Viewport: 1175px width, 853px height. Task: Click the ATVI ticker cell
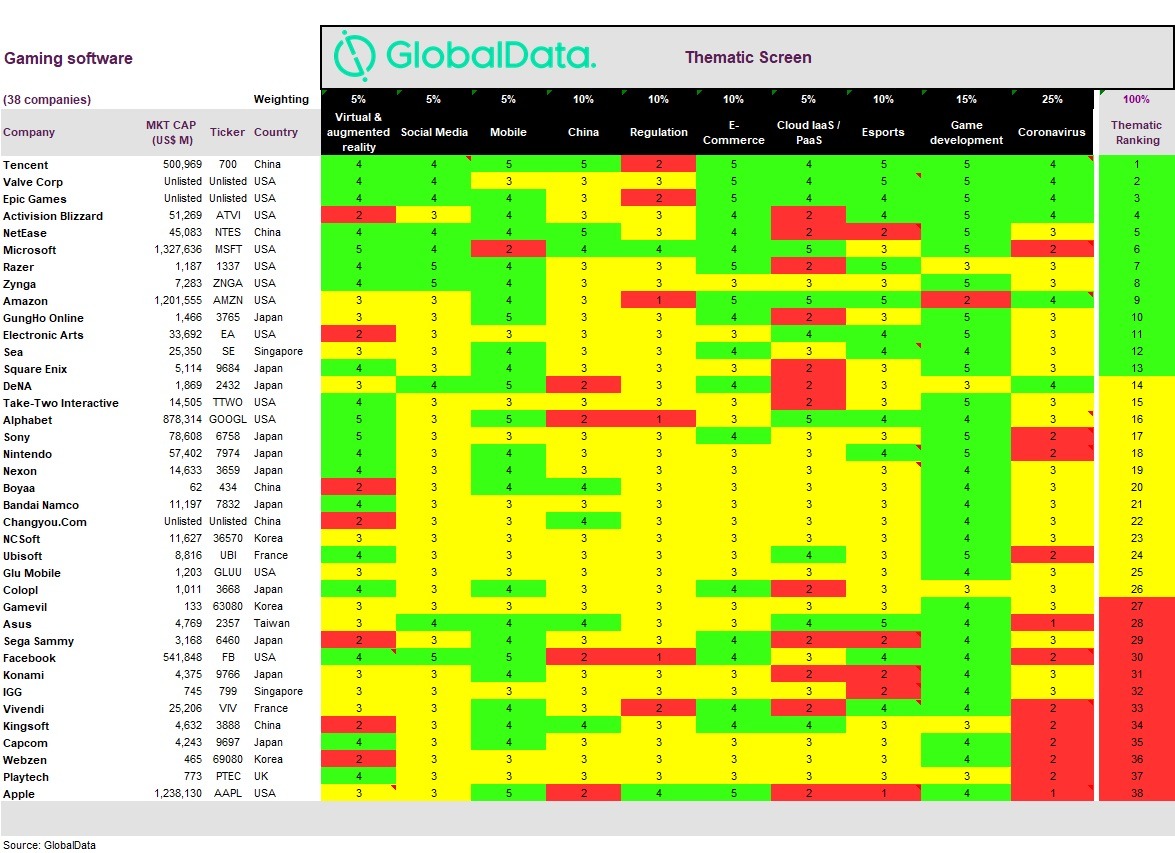[228, 215]
